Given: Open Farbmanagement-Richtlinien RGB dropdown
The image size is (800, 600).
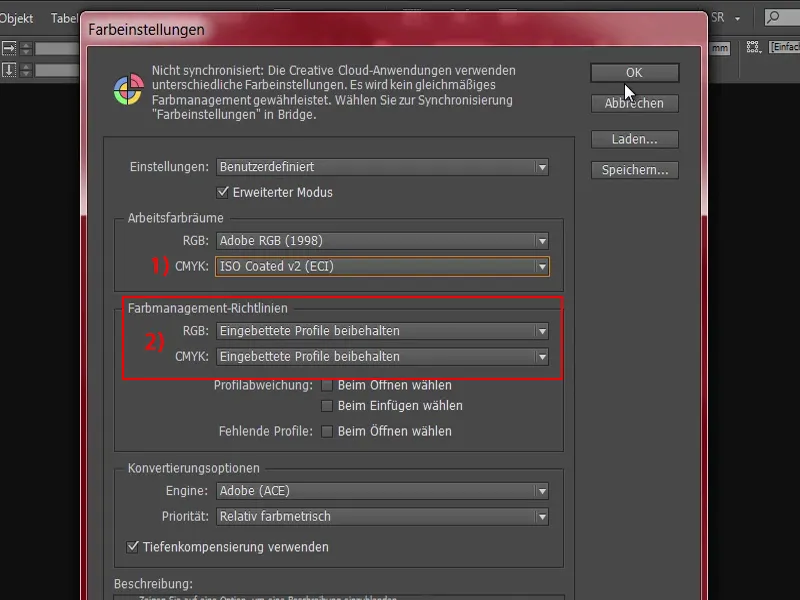Looking at the screenshot, I should (382, 331).
